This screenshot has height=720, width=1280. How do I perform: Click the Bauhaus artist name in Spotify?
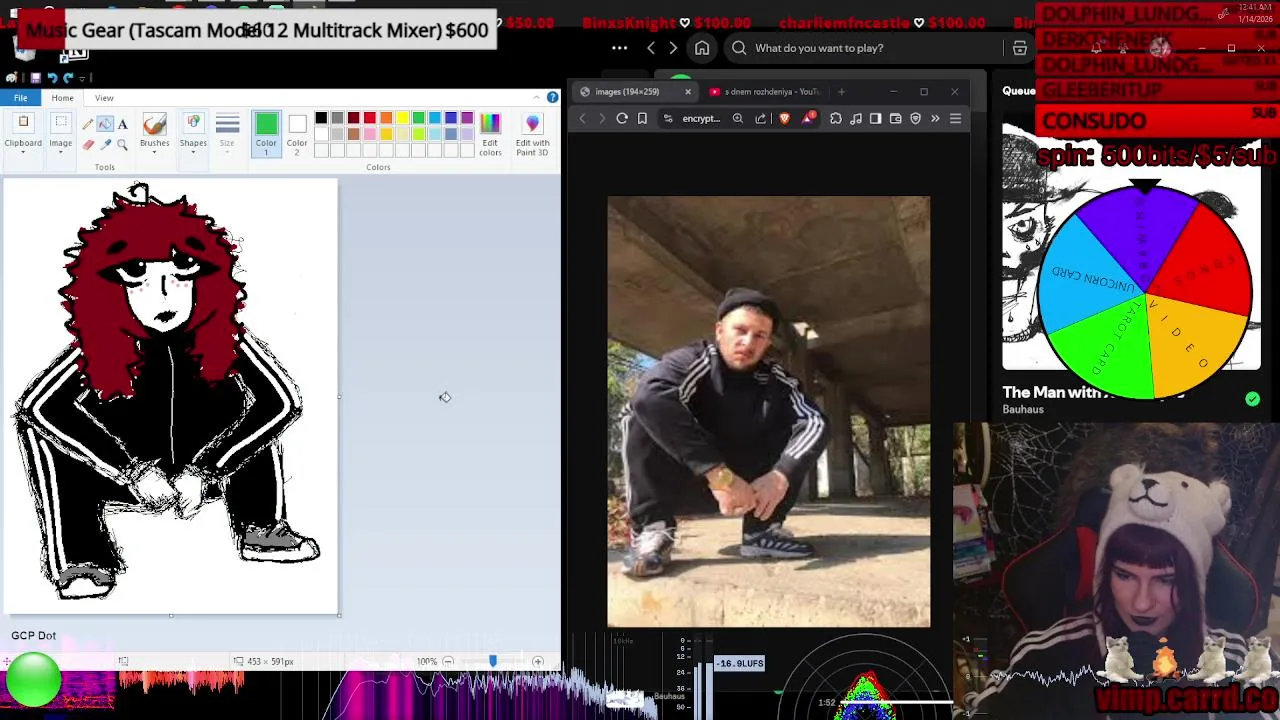1023,409
